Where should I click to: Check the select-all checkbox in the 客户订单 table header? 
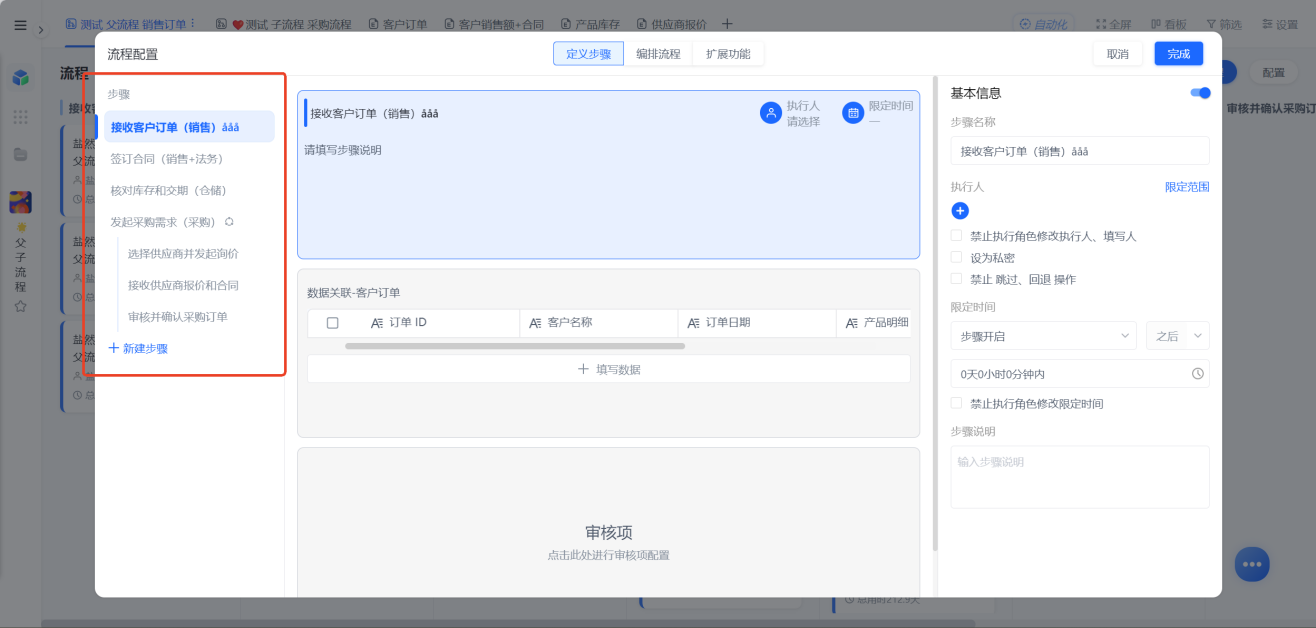pos(333,323)
